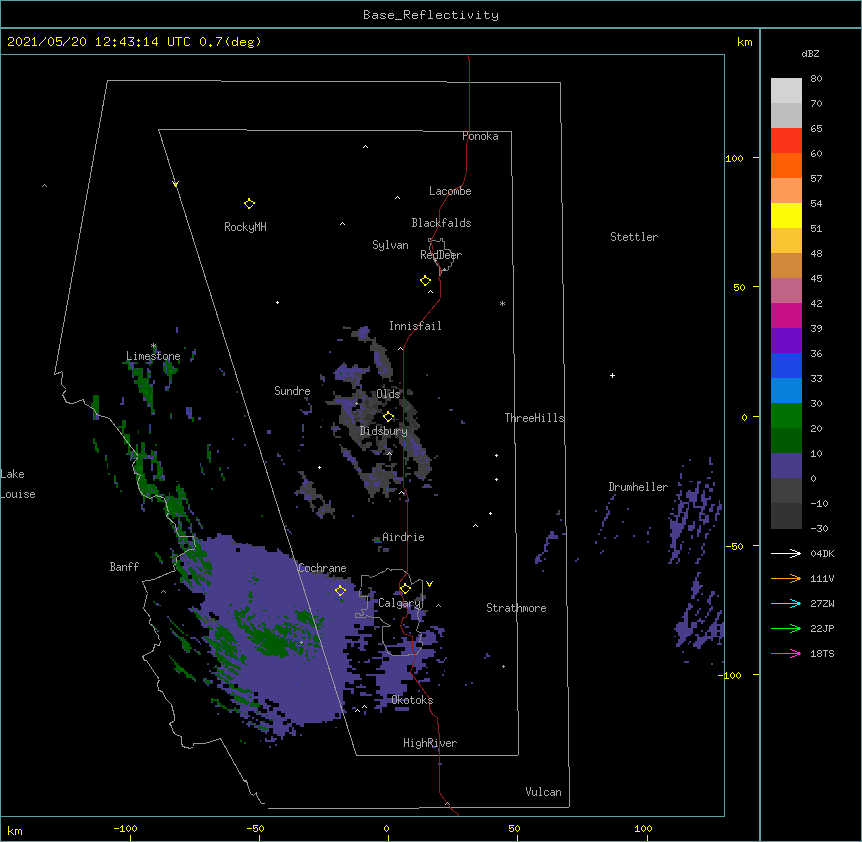Pick the yellow 54-51 dBZ color swatch

coord(786,215)
